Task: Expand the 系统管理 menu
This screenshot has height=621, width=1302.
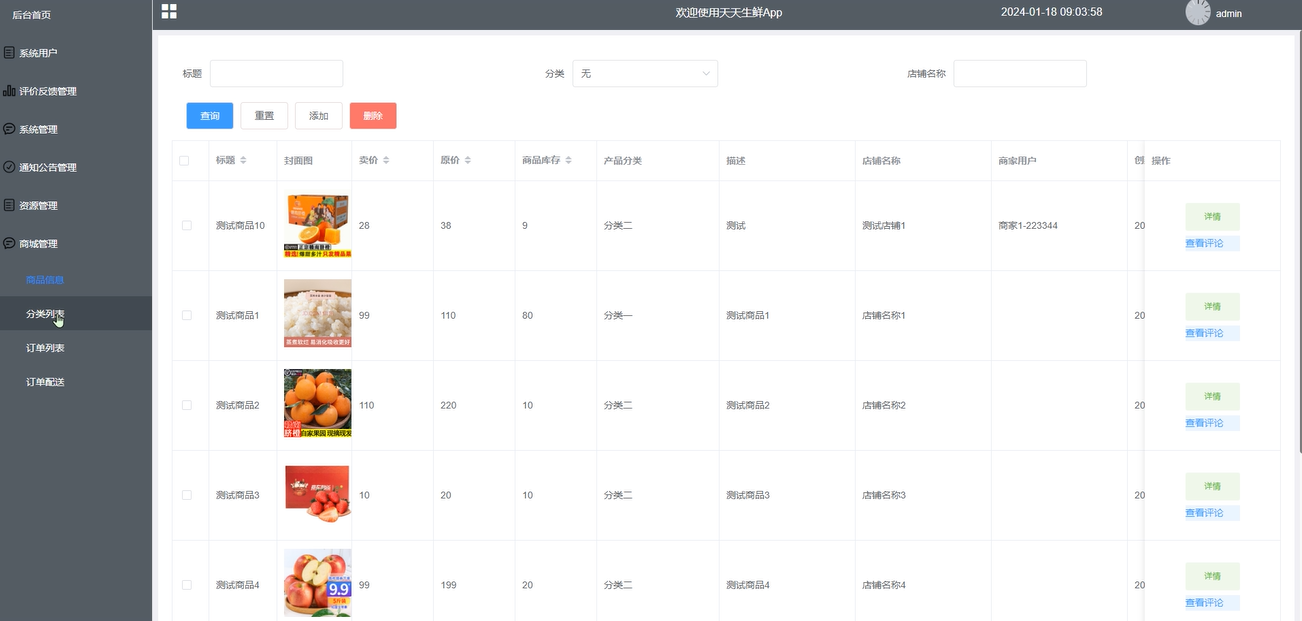Action: click(x=76, y=129)
